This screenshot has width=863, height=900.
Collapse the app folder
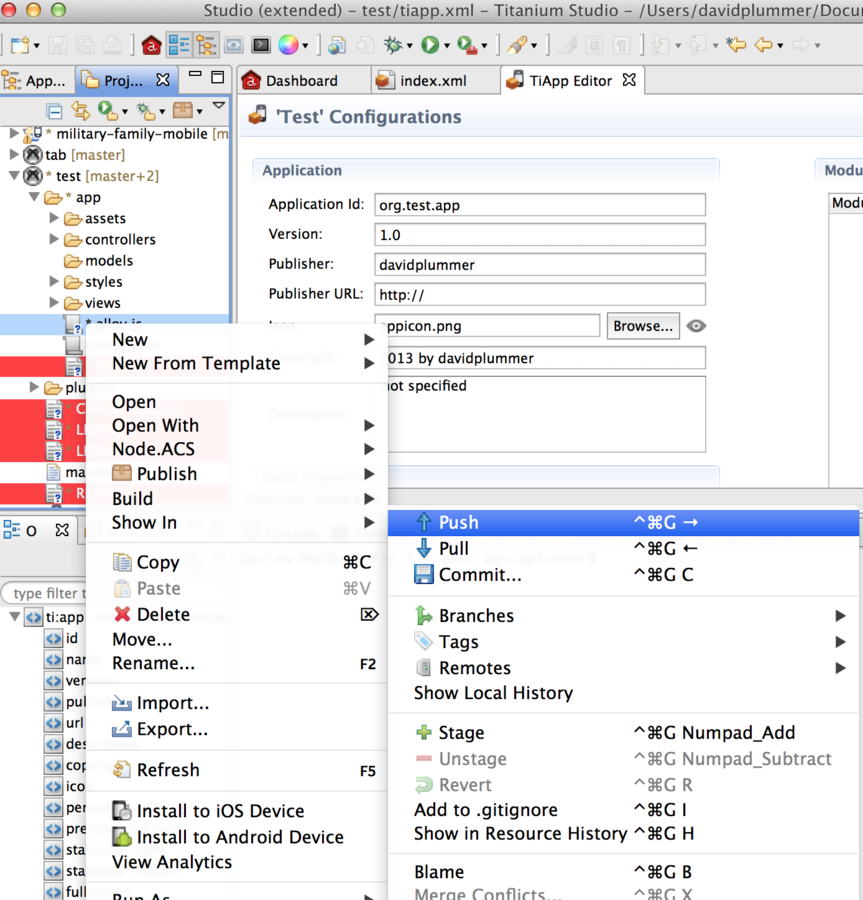(x=34, y=197)
